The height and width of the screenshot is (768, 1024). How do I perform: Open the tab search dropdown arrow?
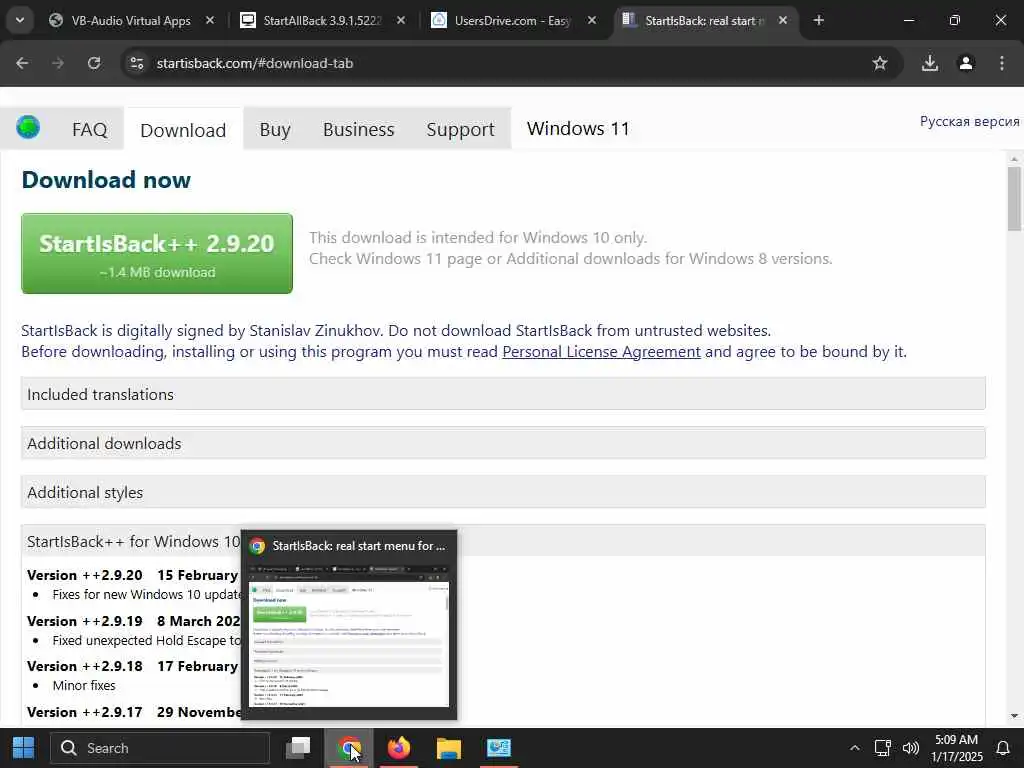(20, 20)
